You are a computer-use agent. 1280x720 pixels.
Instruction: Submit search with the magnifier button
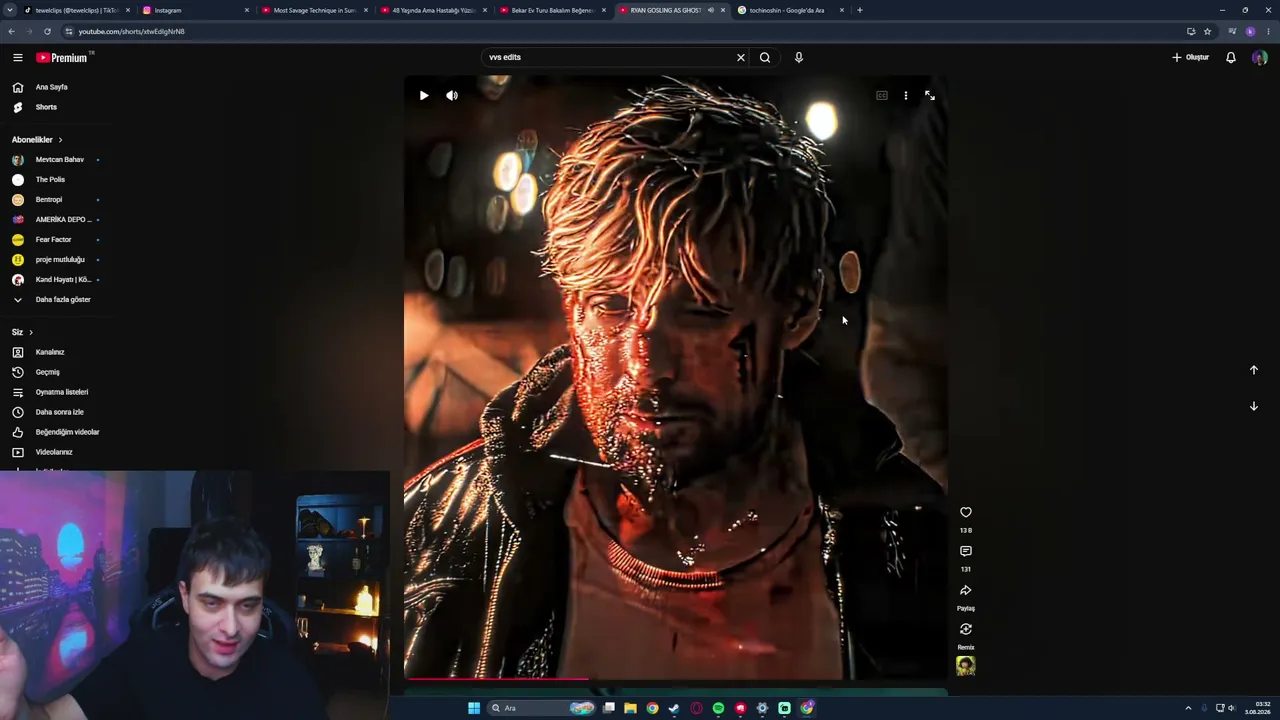tap(765, 58)
